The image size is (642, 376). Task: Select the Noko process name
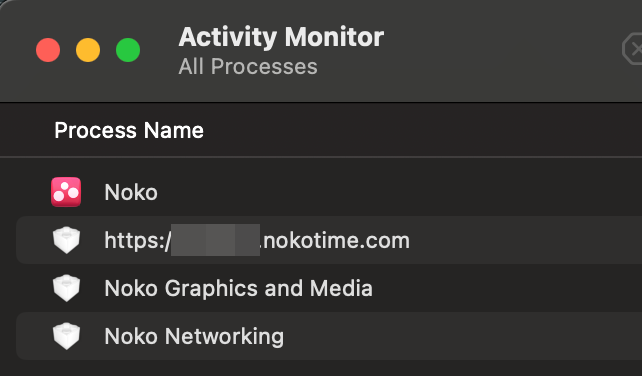pyautogui.click(x=131, y=192)
